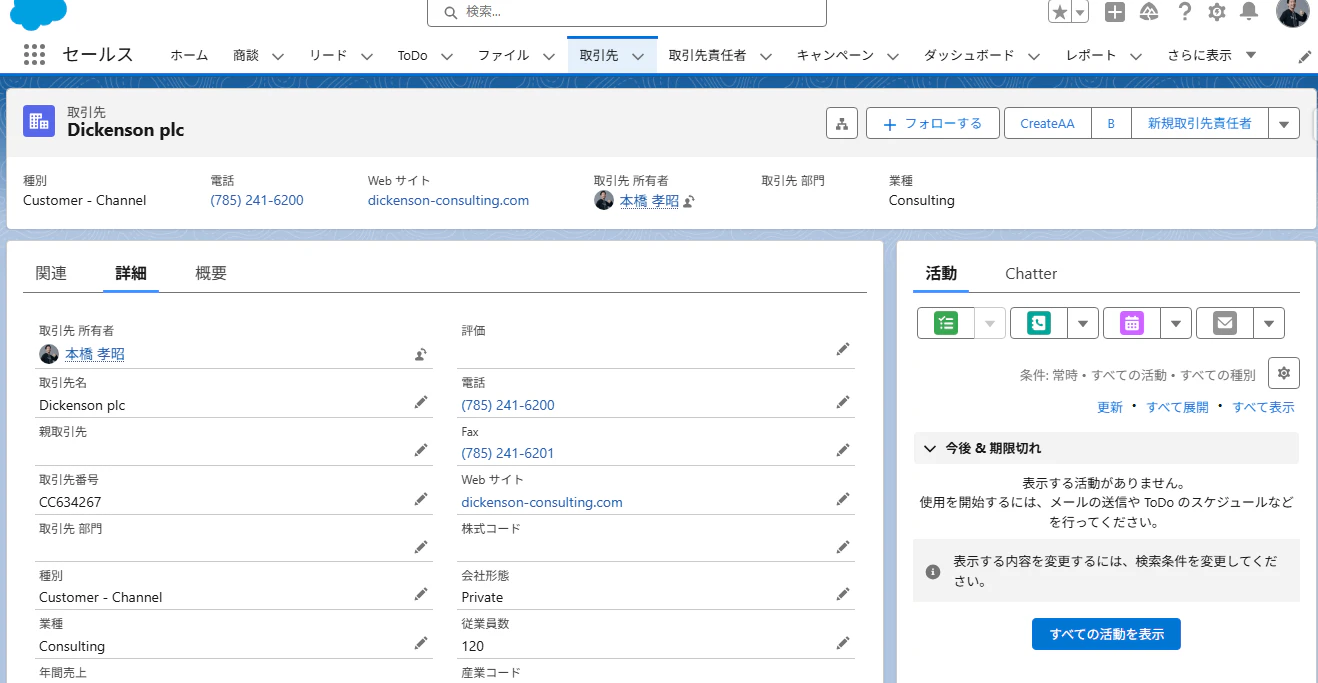The width and height of the screenshot is (1318, 683).
Task: Edit the 電話 field pencil icon
Action: coord(843,402)
